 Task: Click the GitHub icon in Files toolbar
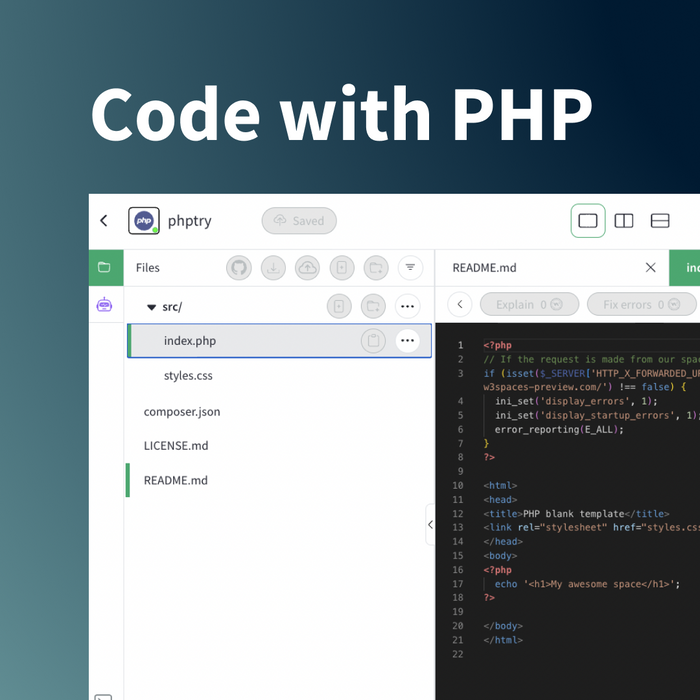click(238, 268)
